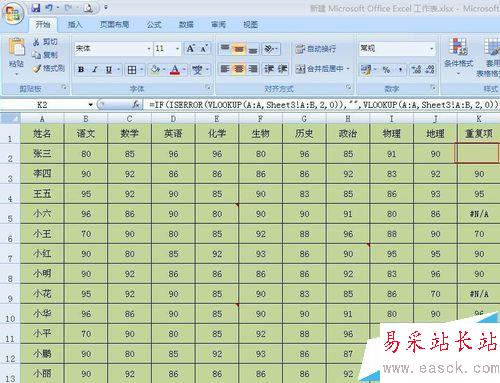This screenshot has height=383, width=500.
Task: Switch to the 开始 (Home) tab
Action: pyautogui.click(x=43, y=24)
